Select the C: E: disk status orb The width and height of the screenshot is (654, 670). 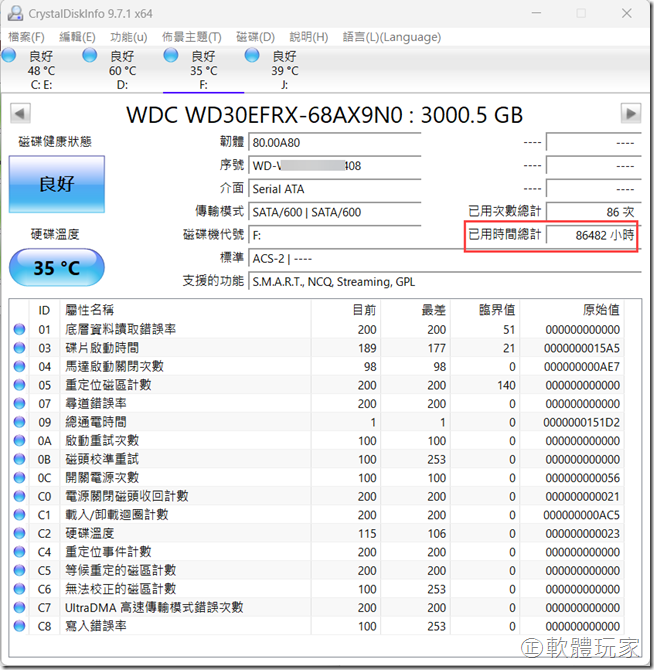point(10,56)
